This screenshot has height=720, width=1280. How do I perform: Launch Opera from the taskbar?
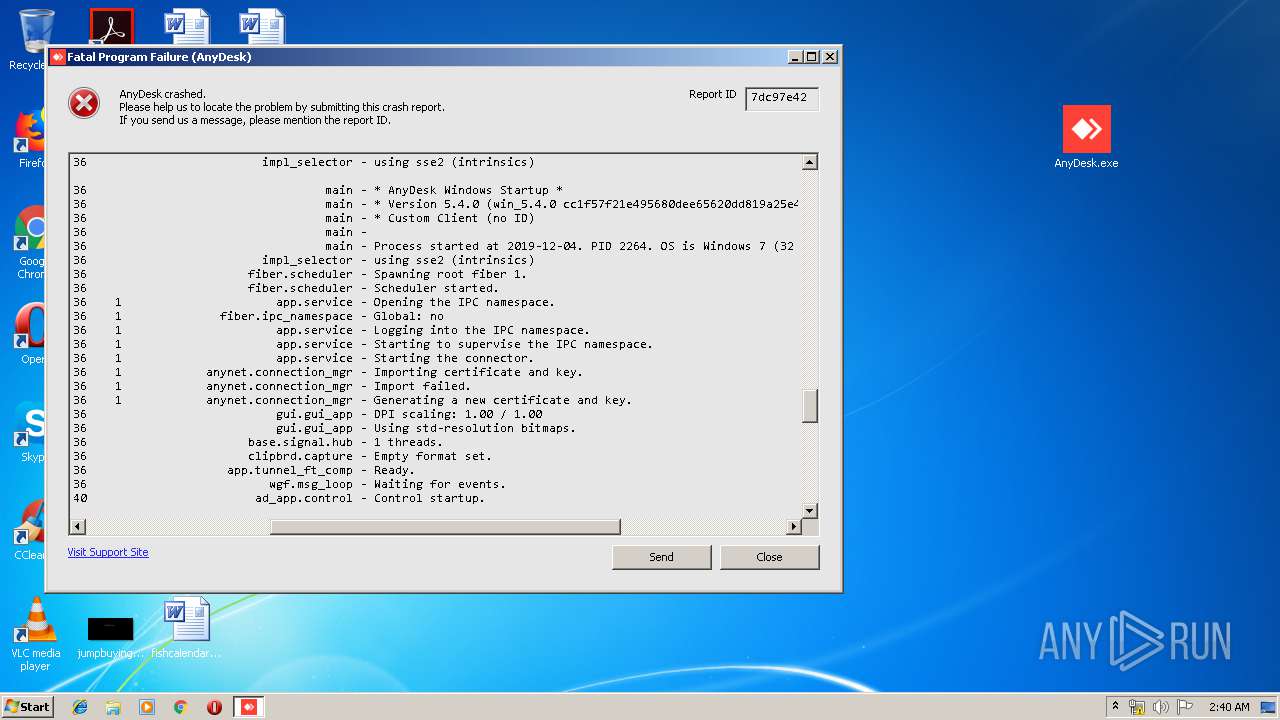coord(214,707)
